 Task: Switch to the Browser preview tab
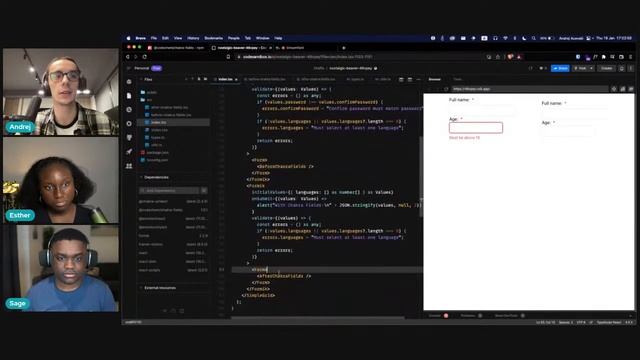tap(434, 79)
